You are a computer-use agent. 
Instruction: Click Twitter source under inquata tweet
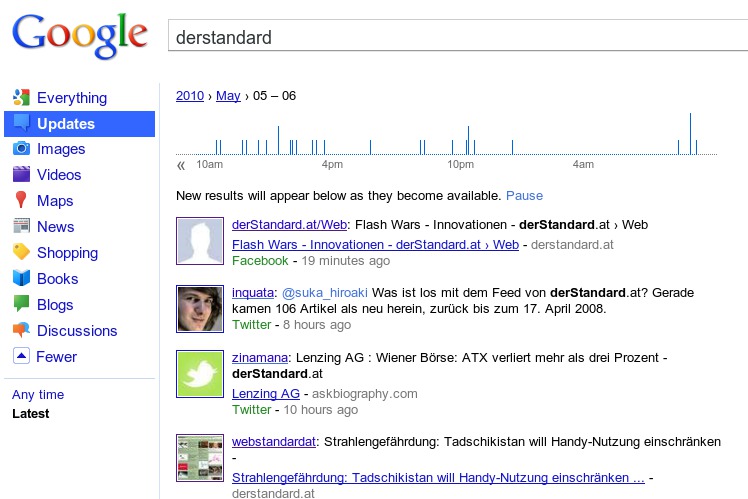tap(251, 325)
